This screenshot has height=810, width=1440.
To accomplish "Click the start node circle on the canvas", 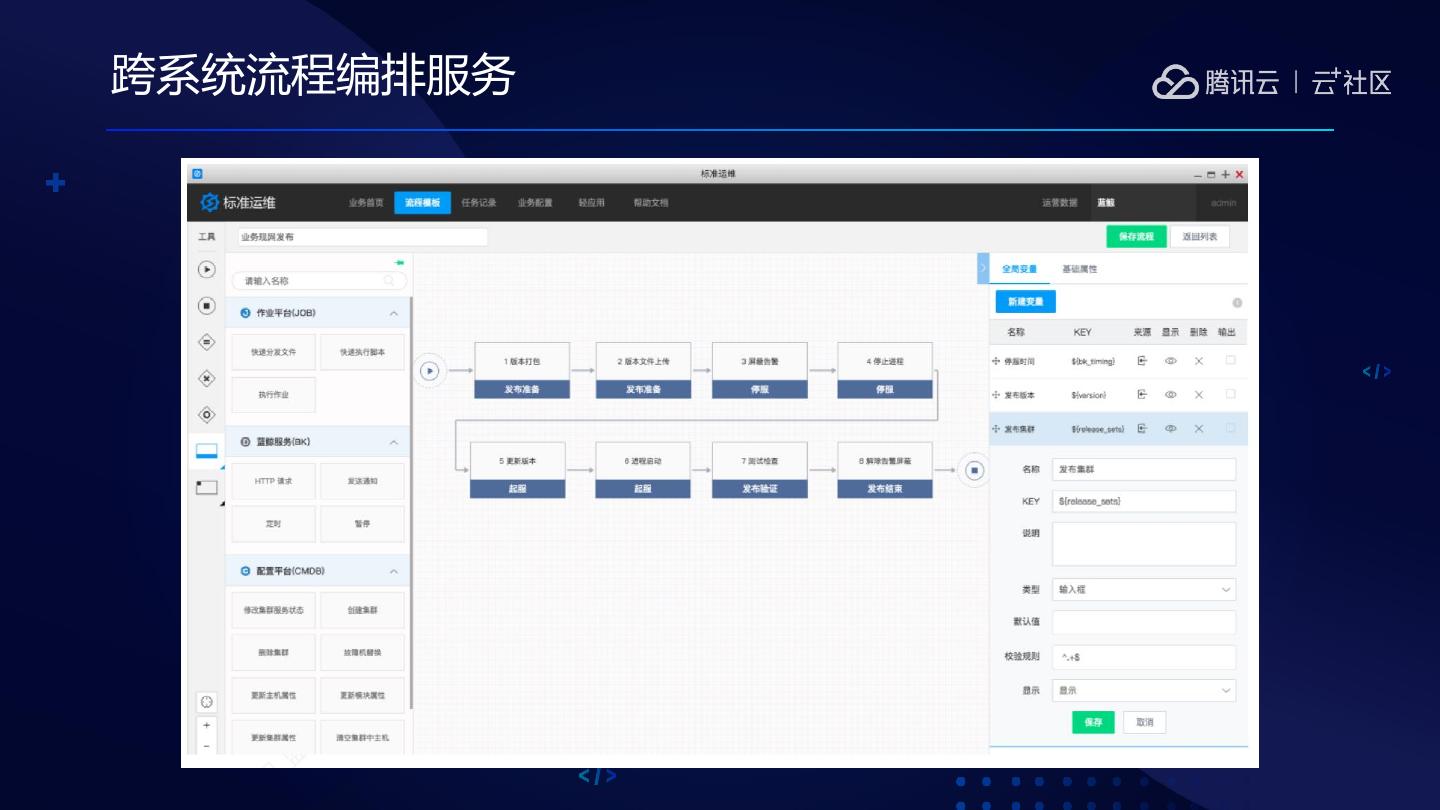I will pyautogui.click(x=430, y=370).
